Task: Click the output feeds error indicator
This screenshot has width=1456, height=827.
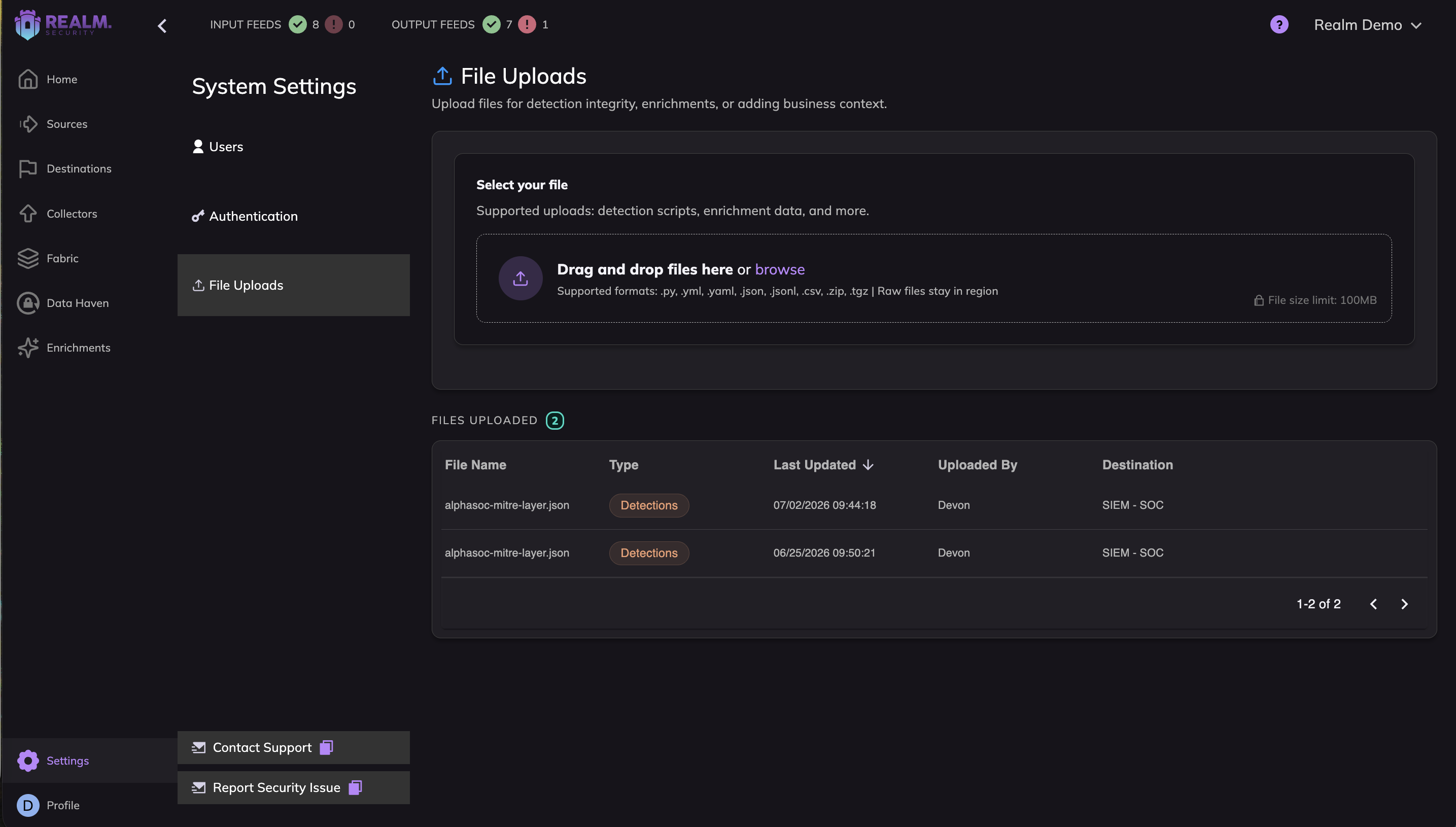Action: click(527, 24)
